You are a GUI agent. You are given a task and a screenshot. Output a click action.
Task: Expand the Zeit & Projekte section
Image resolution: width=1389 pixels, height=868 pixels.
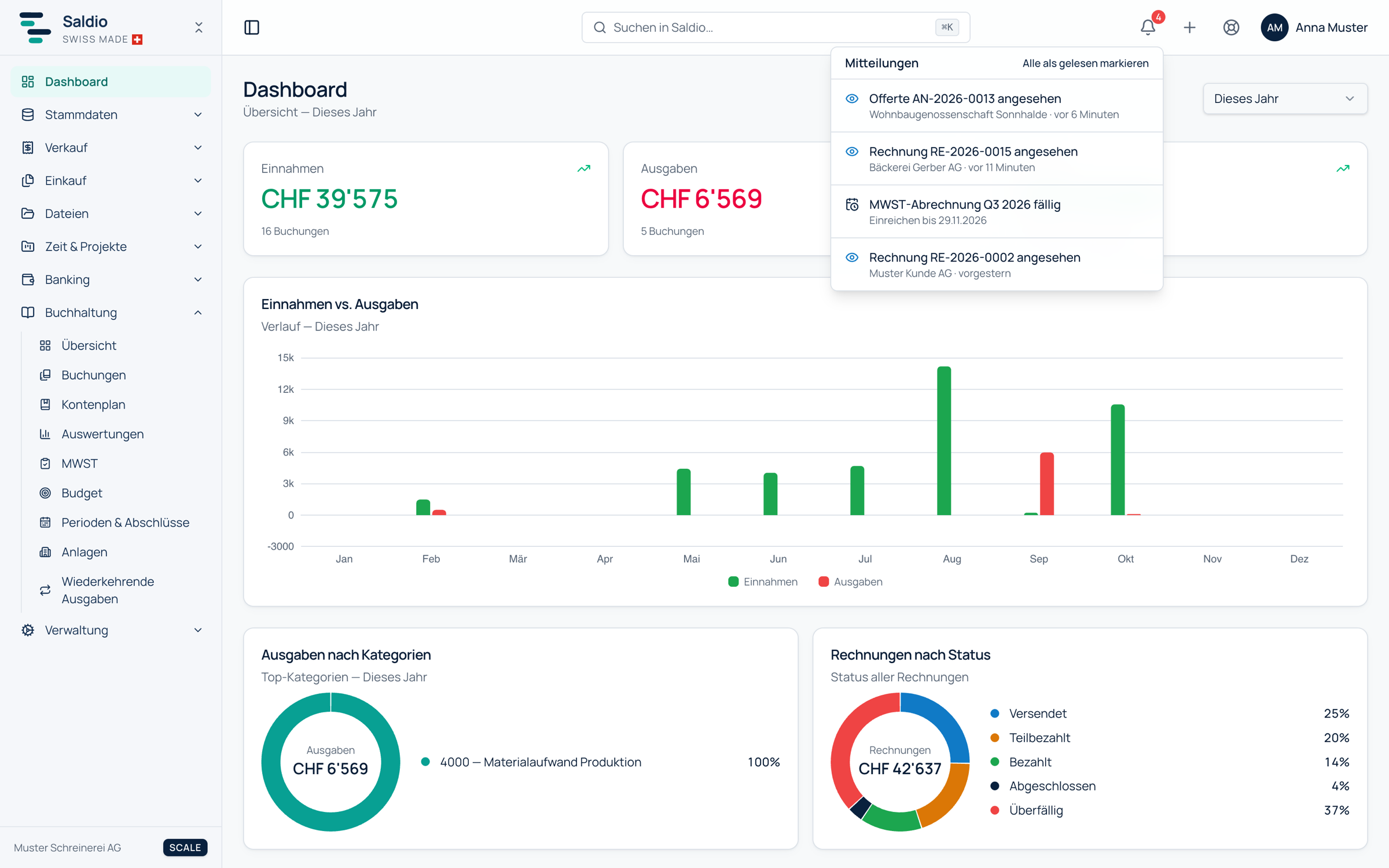click(x=111, y=247)
